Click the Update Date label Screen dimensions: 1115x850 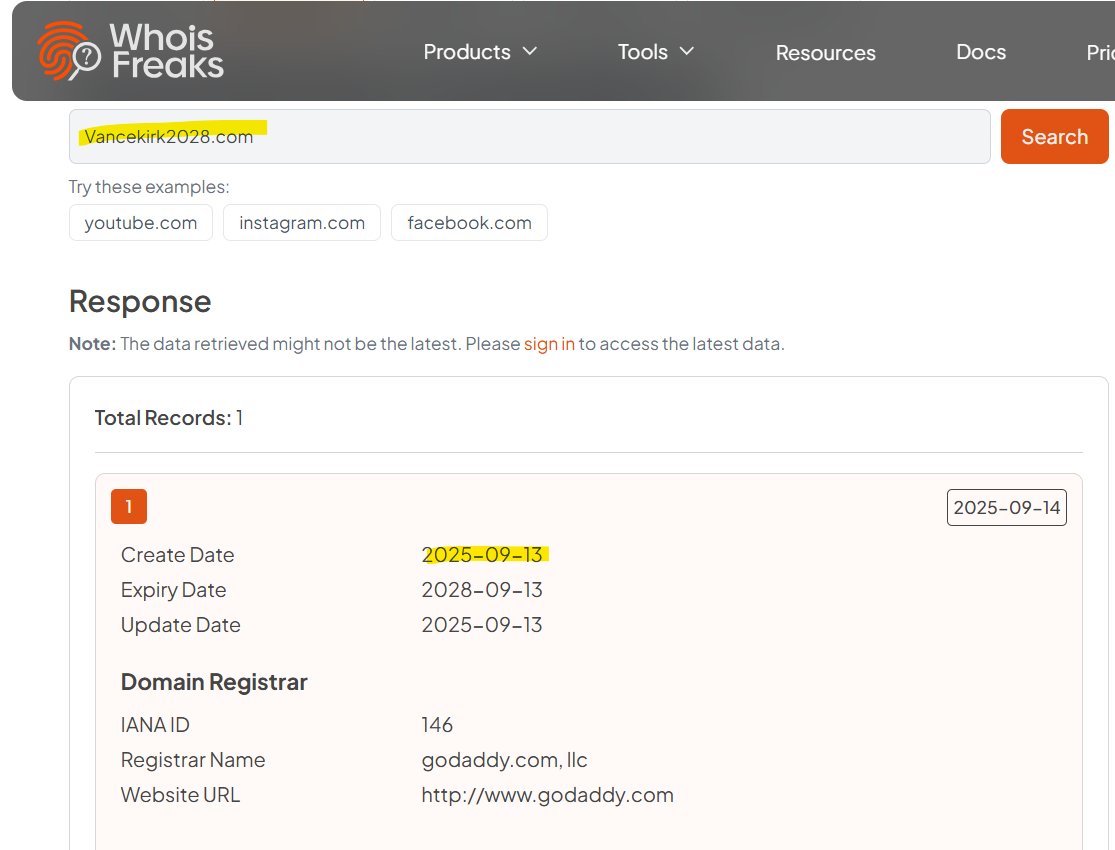181,625
